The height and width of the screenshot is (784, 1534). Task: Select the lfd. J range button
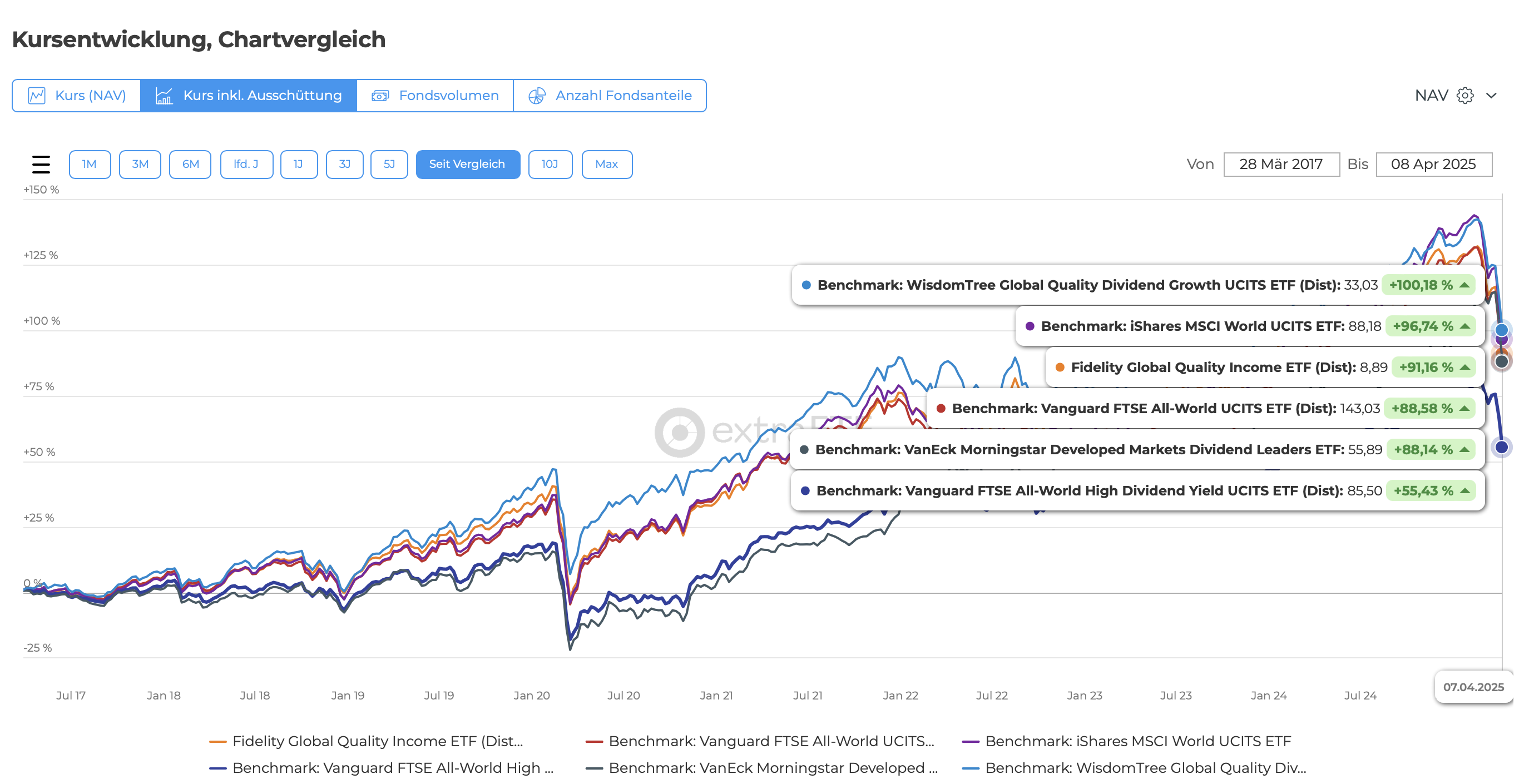coord(246,163)
